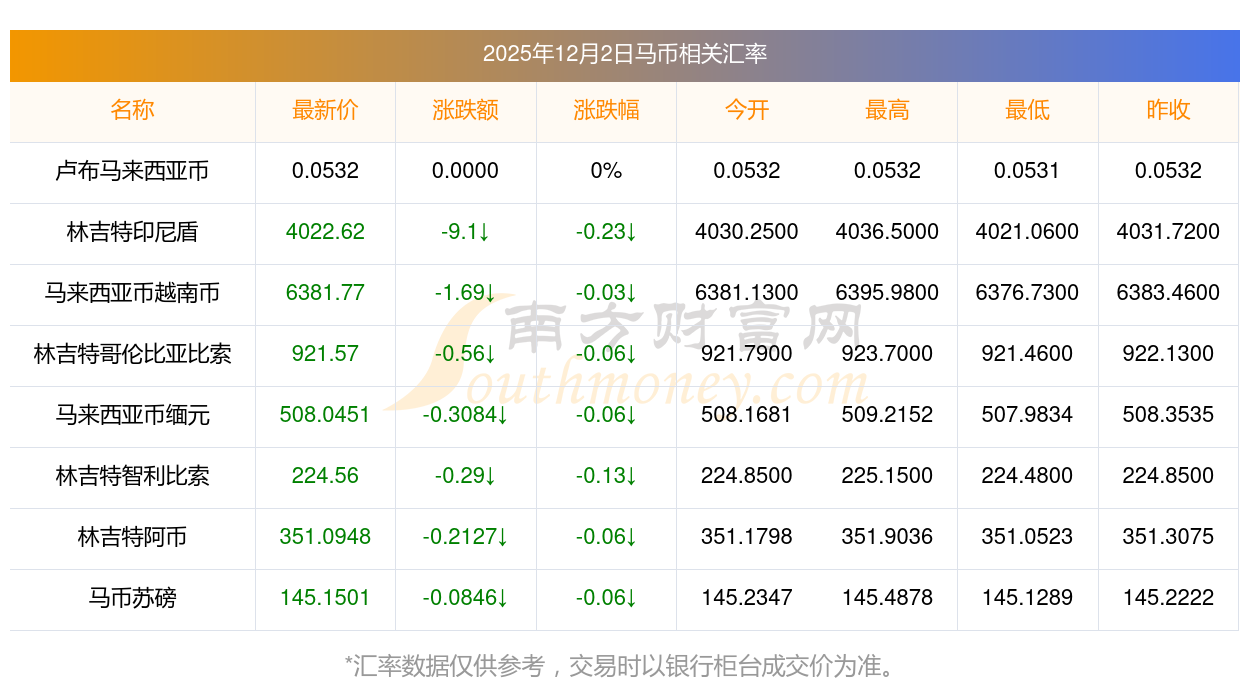This screenshot has height=697, width=1250.
Task: Click the 最新价 column header
Action: [325, 110]
